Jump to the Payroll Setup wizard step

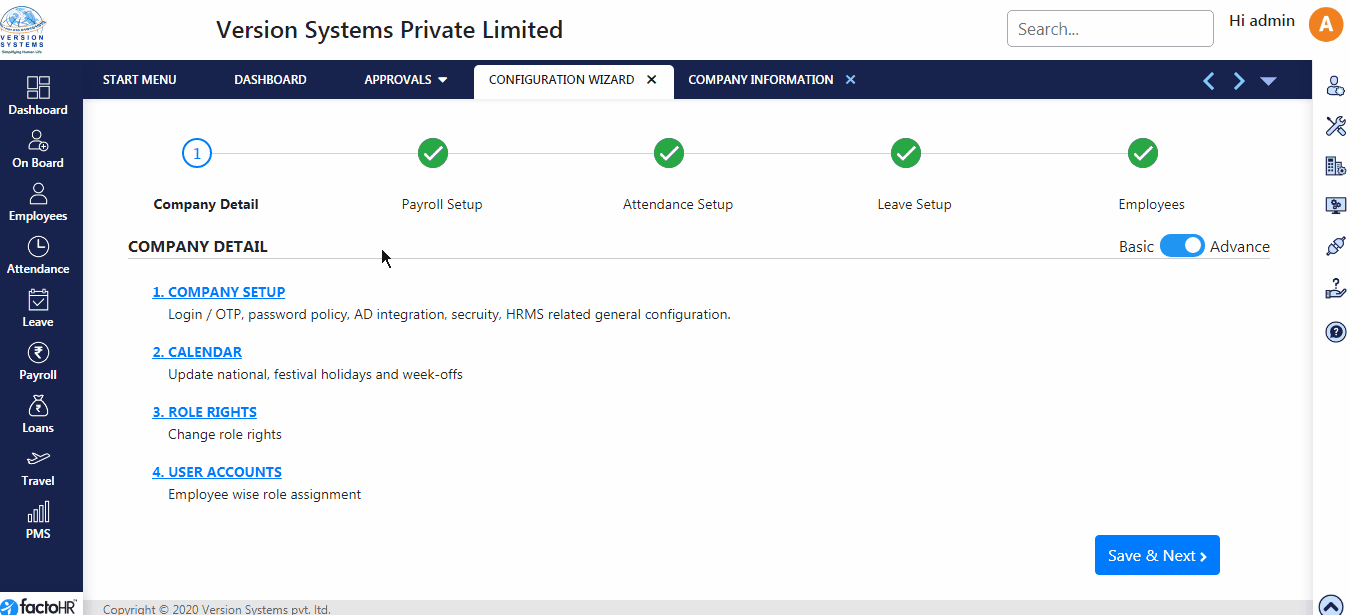433,154
